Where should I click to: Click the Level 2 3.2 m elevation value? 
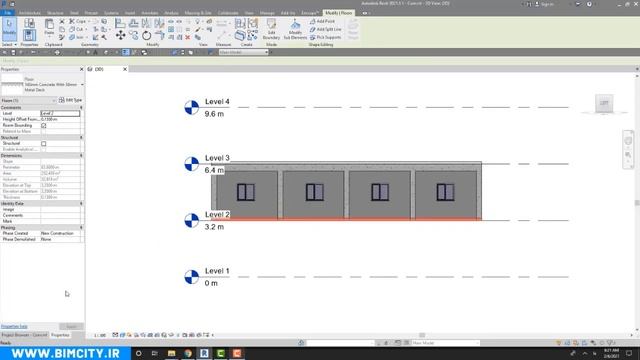214,227
